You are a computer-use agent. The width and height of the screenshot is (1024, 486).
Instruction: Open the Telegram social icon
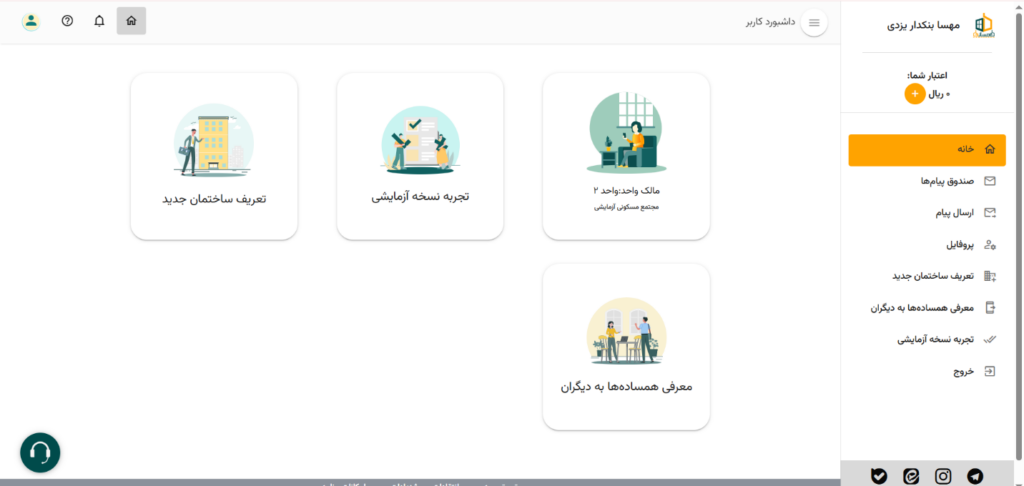pyautogui.click(x=975, y=476)
